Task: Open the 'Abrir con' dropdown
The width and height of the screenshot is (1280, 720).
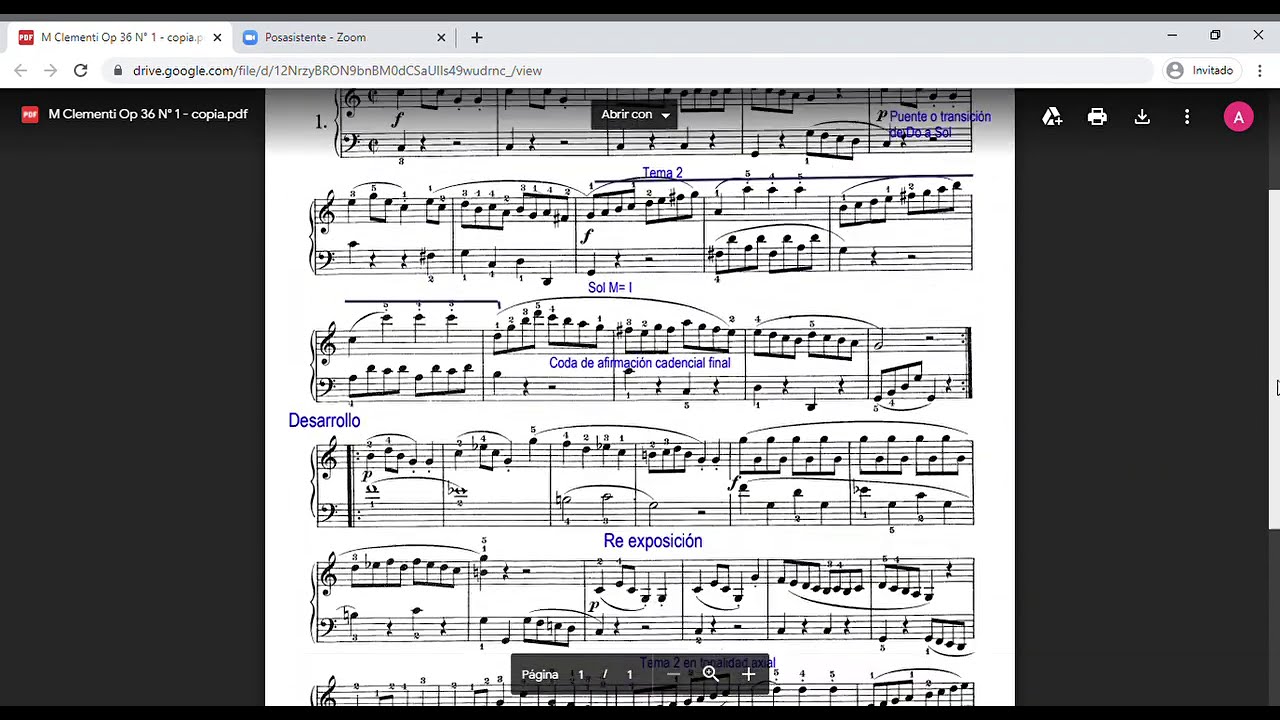Action: point(635,114)
